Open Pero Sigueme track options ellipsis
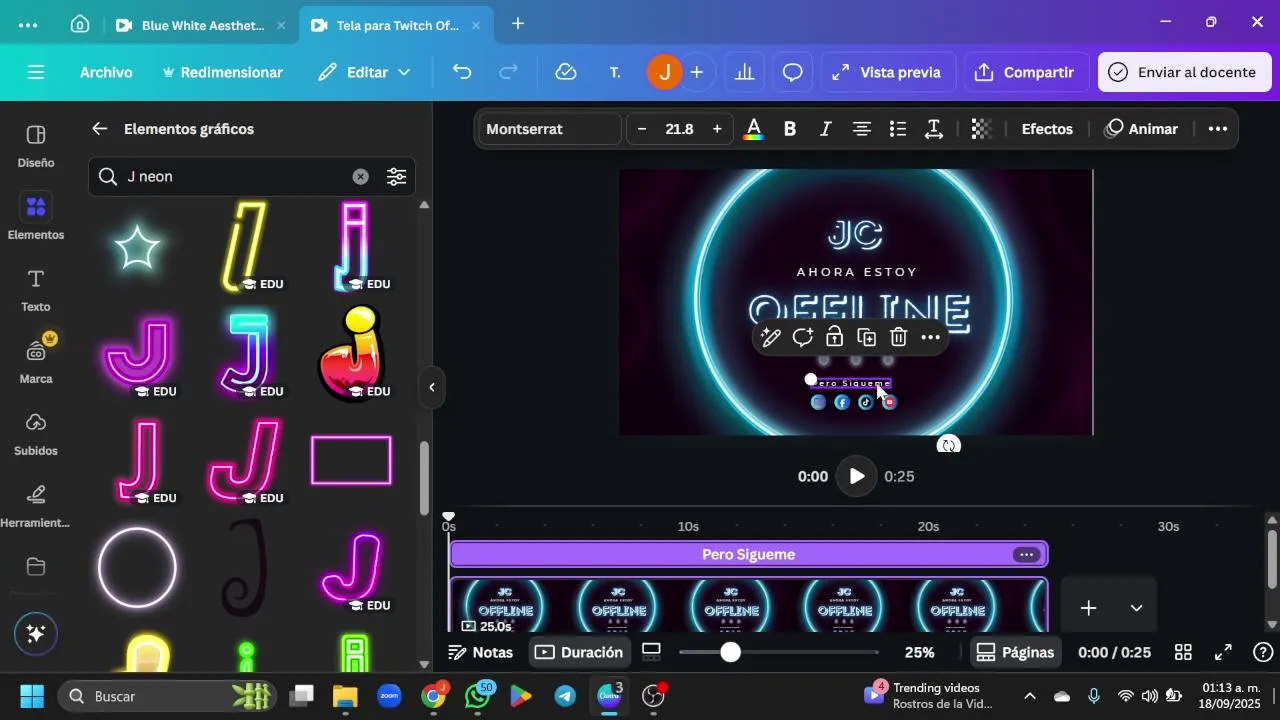 point(1026,554)
